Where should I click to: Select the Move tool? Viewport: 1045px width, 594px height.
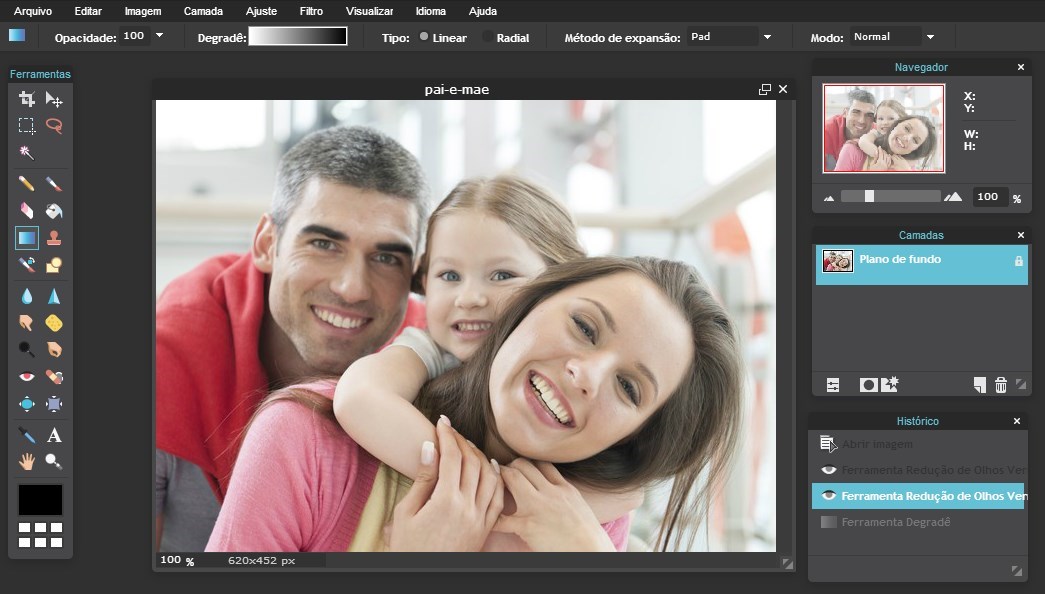54,99
